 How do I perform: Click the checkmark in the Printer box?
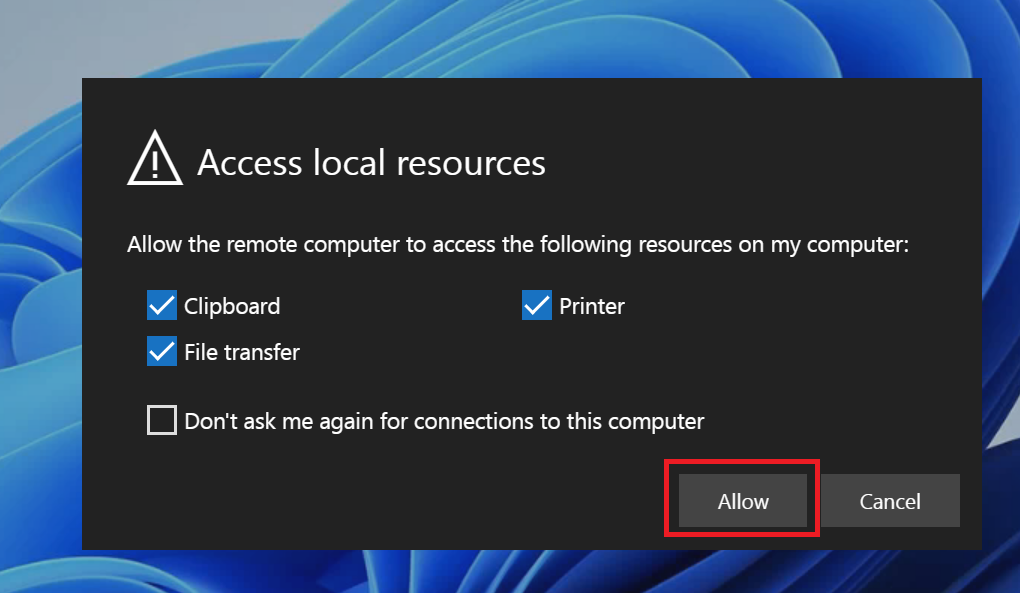click(x=537, y=305)
